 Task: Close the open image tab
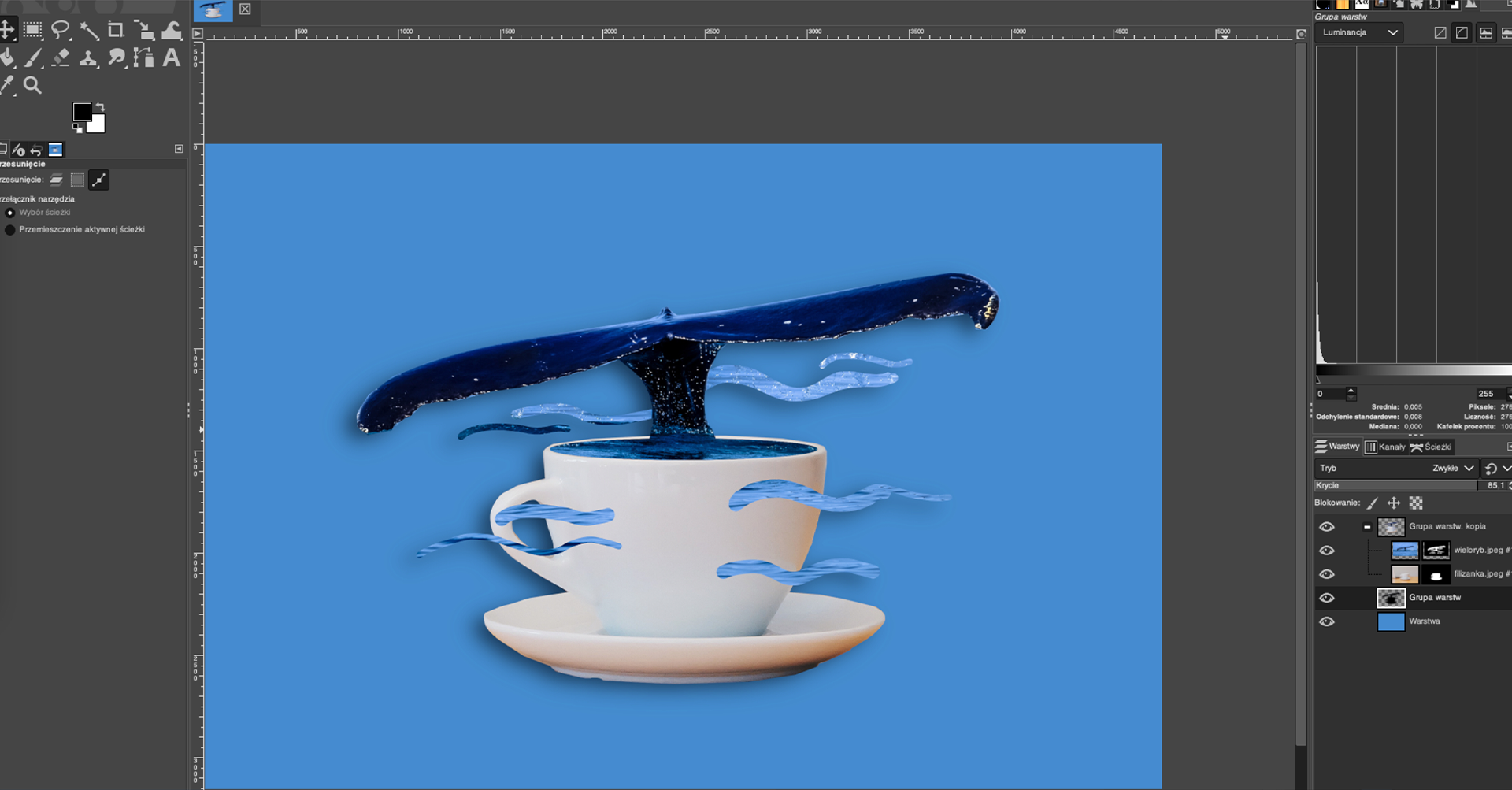tap(245, 9)
